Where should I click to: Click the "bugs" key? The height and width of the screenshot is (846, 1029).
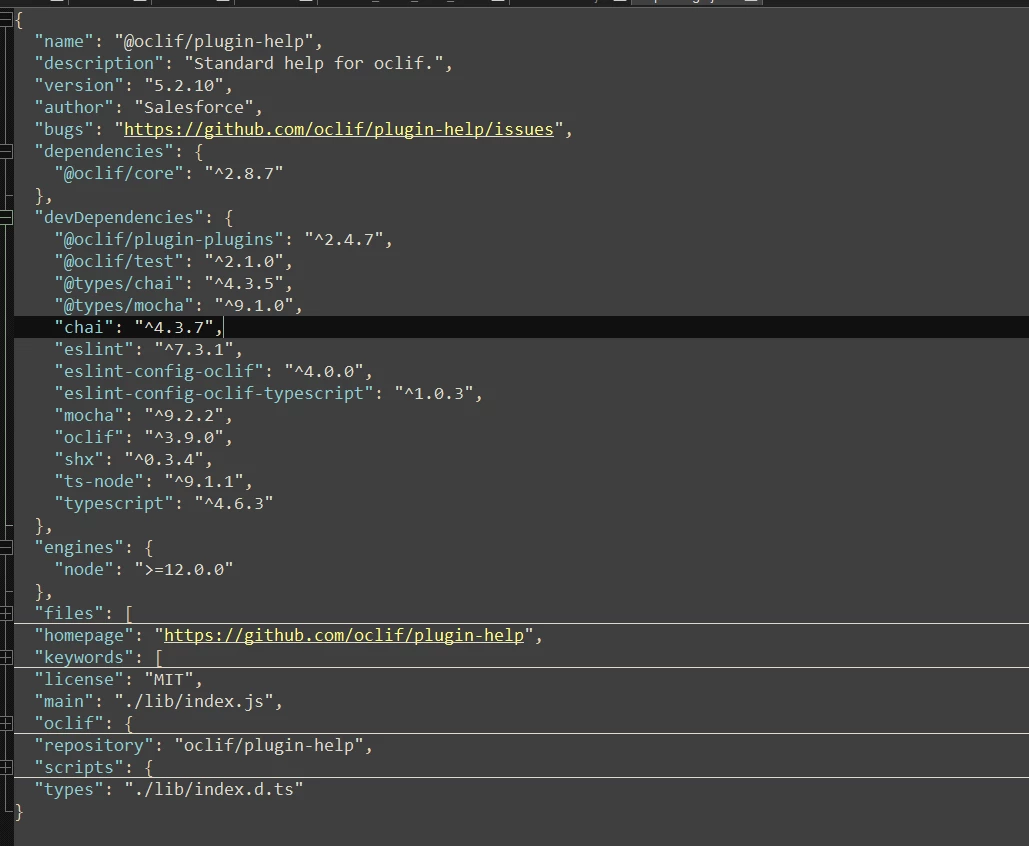pos(64,129)
